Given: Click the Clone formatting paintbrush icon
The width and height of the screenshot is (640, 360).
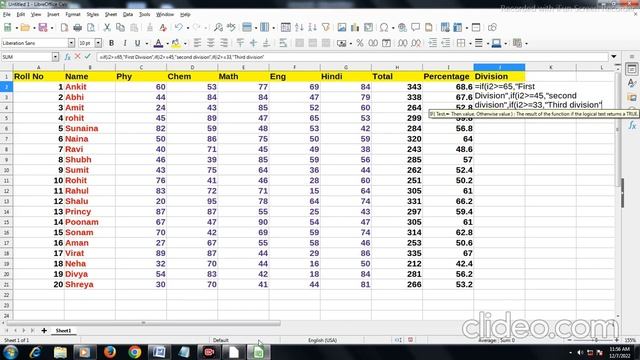Looking at the screenshot, I should (x=150, y=28).
